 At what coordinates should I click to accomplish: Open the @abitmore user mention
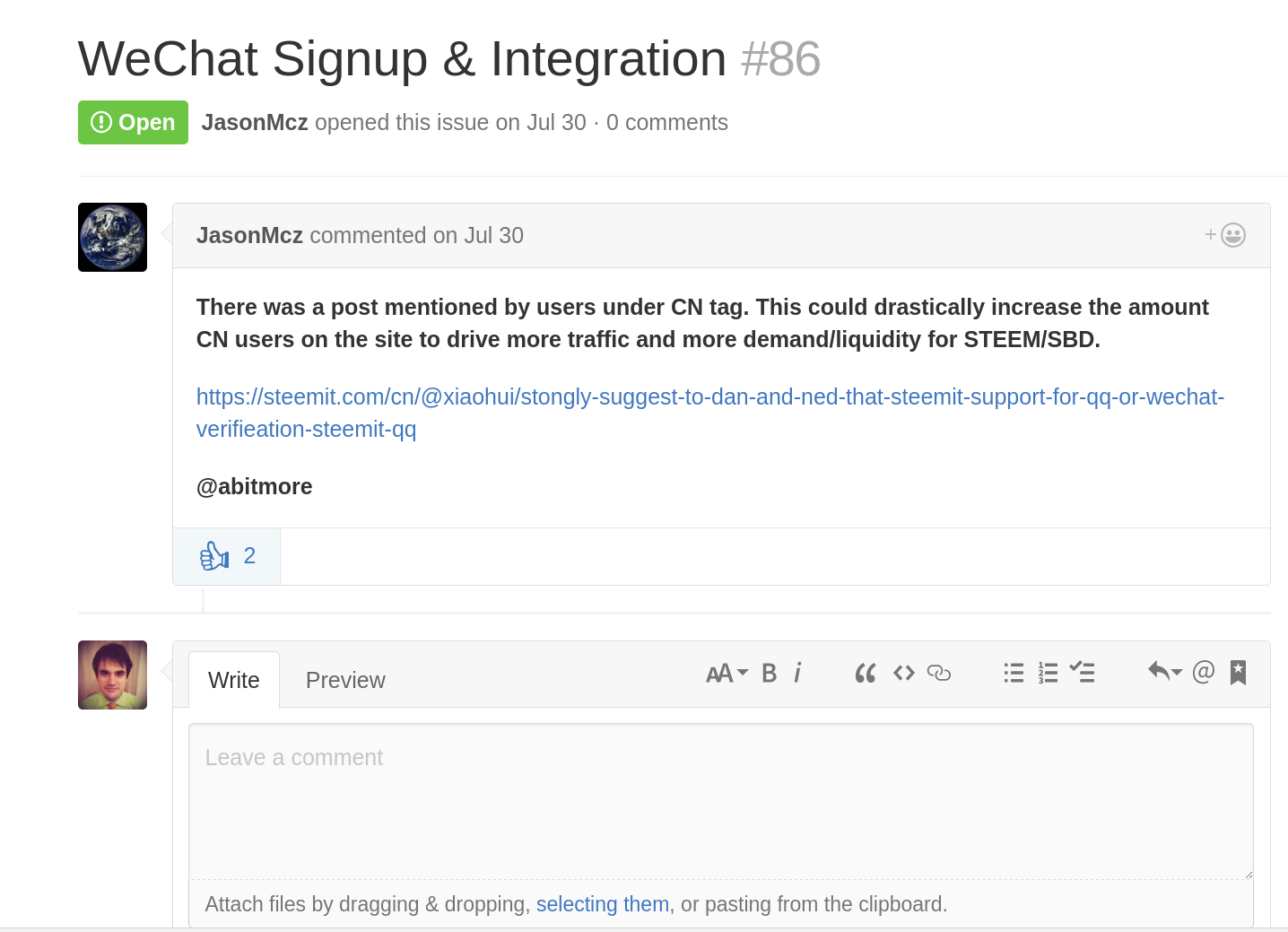(255, 486)
